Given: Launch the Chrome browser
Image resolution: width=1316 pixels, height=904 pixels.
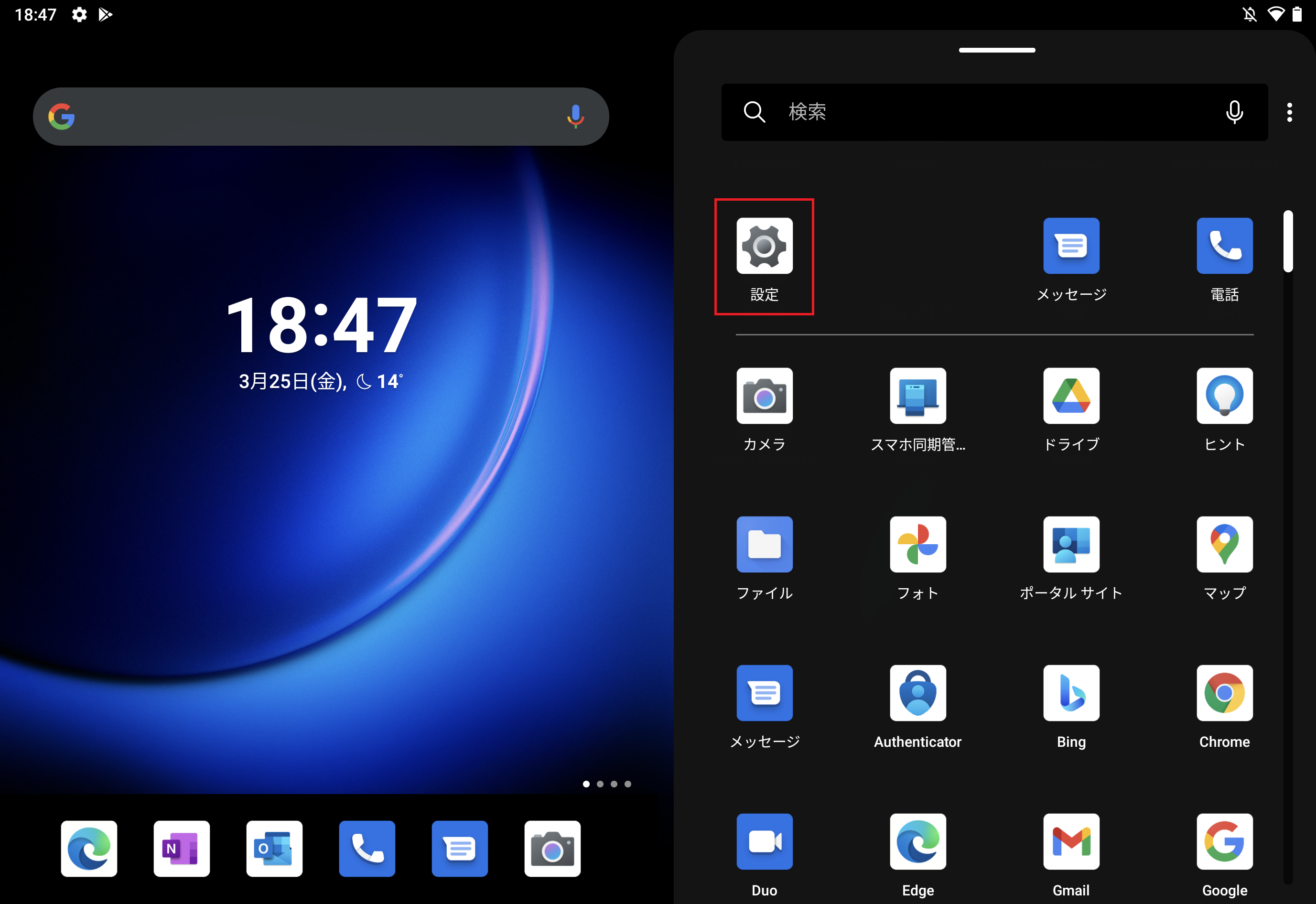Looking at the screenshot, I should (1224, 693).
